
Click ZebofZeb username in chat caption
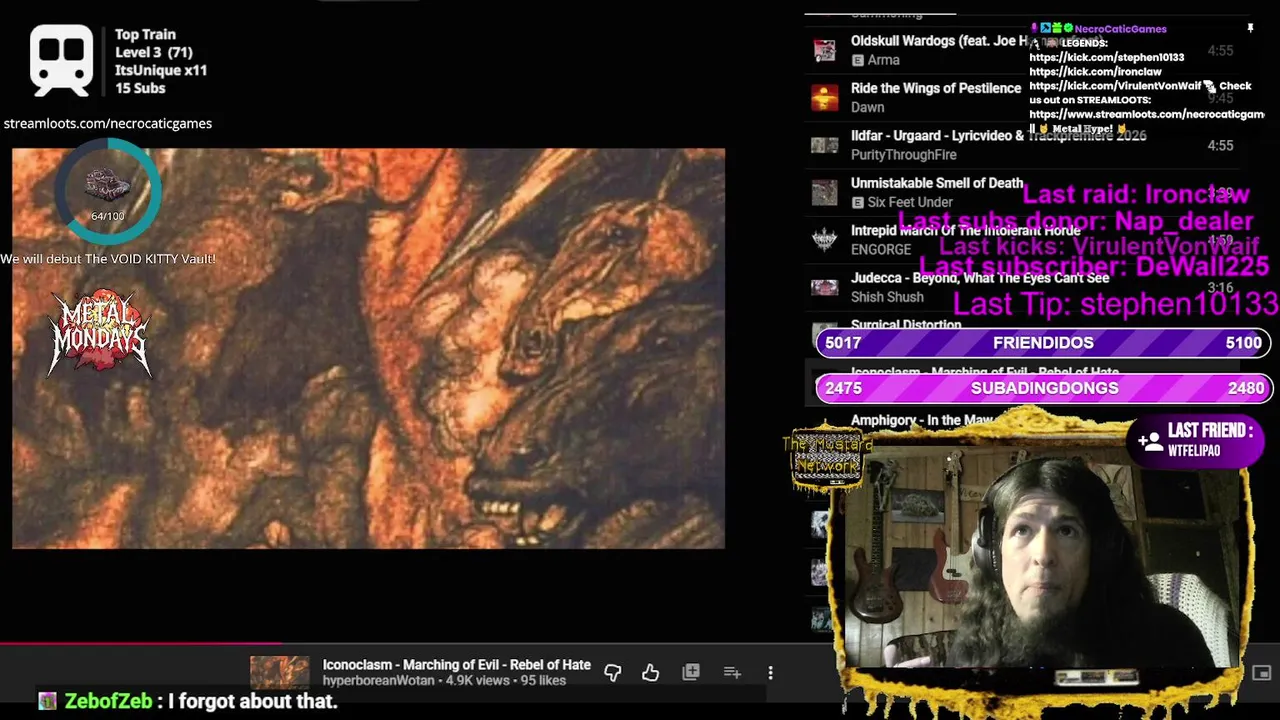tap(108, 701)
